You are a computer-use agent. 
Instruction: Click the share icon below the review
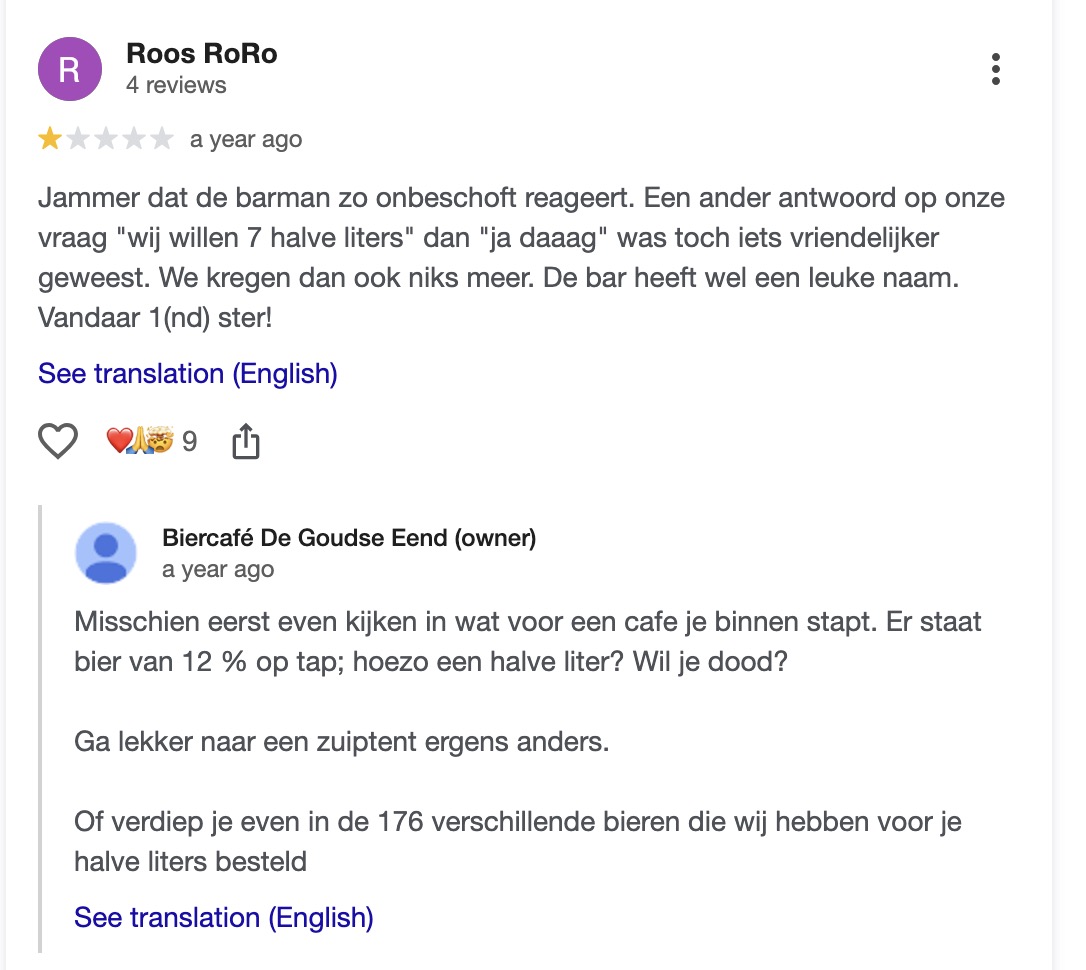(x=245, y=441)
